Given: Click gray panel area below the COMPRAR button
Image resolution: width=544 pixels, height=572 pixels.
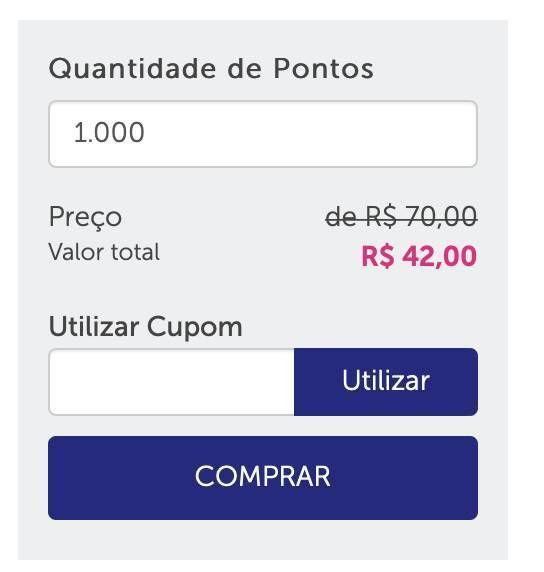Looking at the screenshot, I should [x=263, y=540].
